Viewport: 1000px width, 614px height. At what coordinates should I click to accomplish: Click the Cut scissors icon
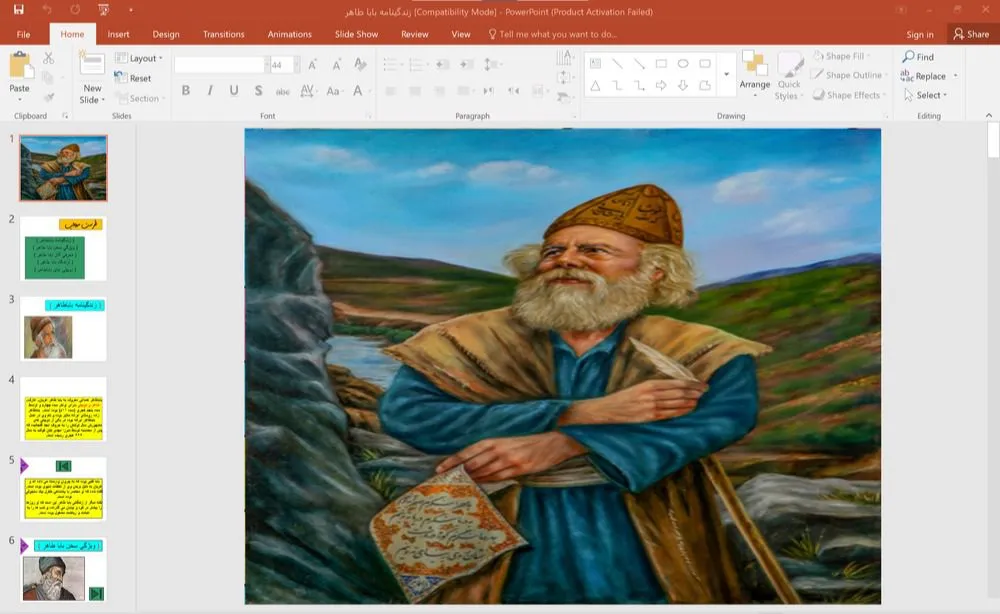click(48, 59)
